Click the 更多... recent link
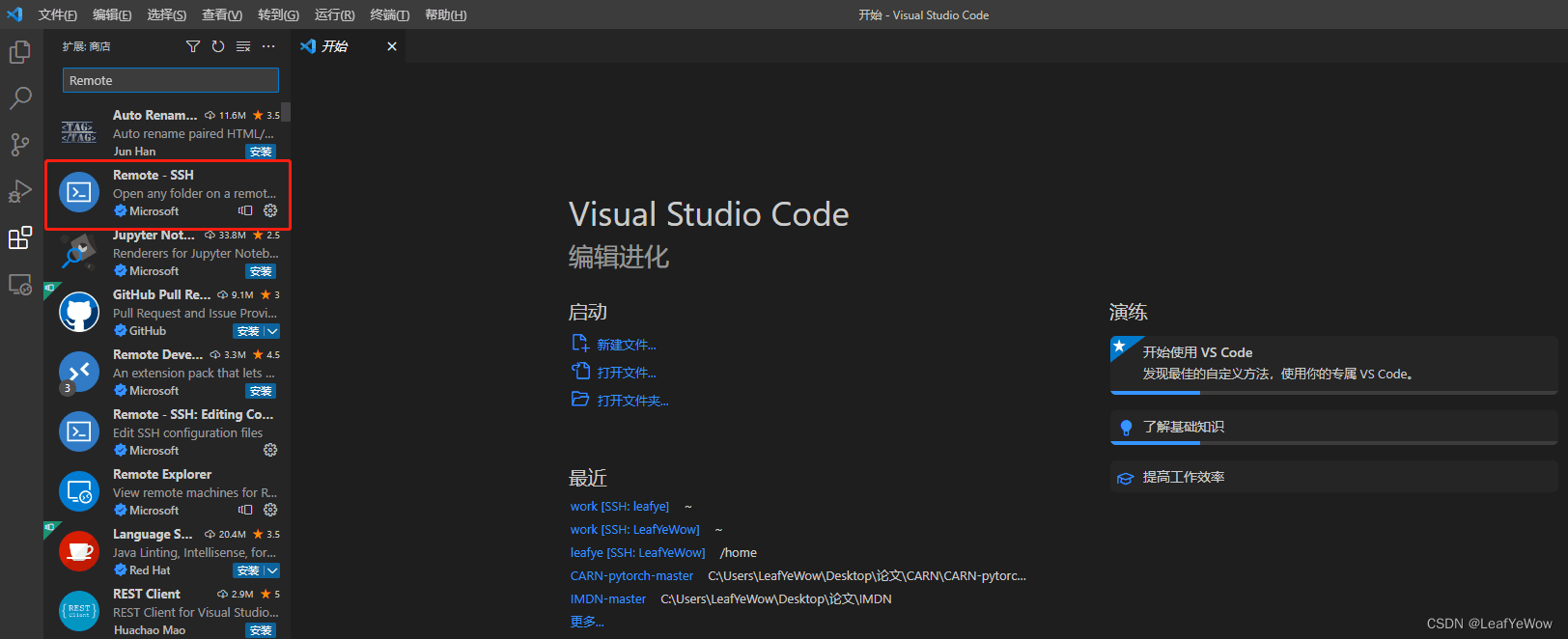This screenshot has width=1568, height=639. (x=586, y=622)
